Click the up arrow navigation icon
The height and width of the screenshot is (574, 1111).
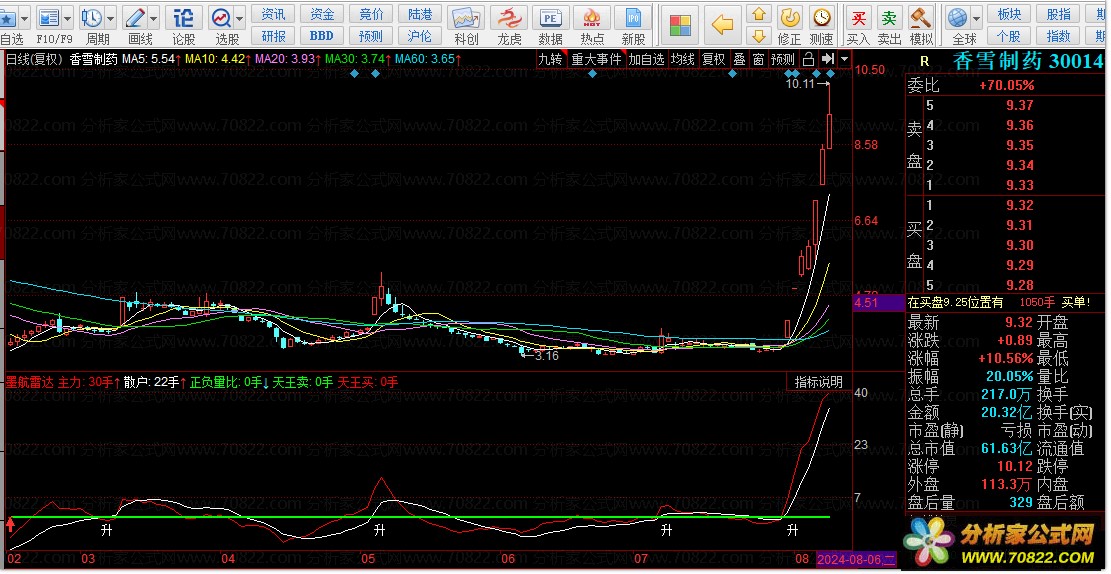759,14
